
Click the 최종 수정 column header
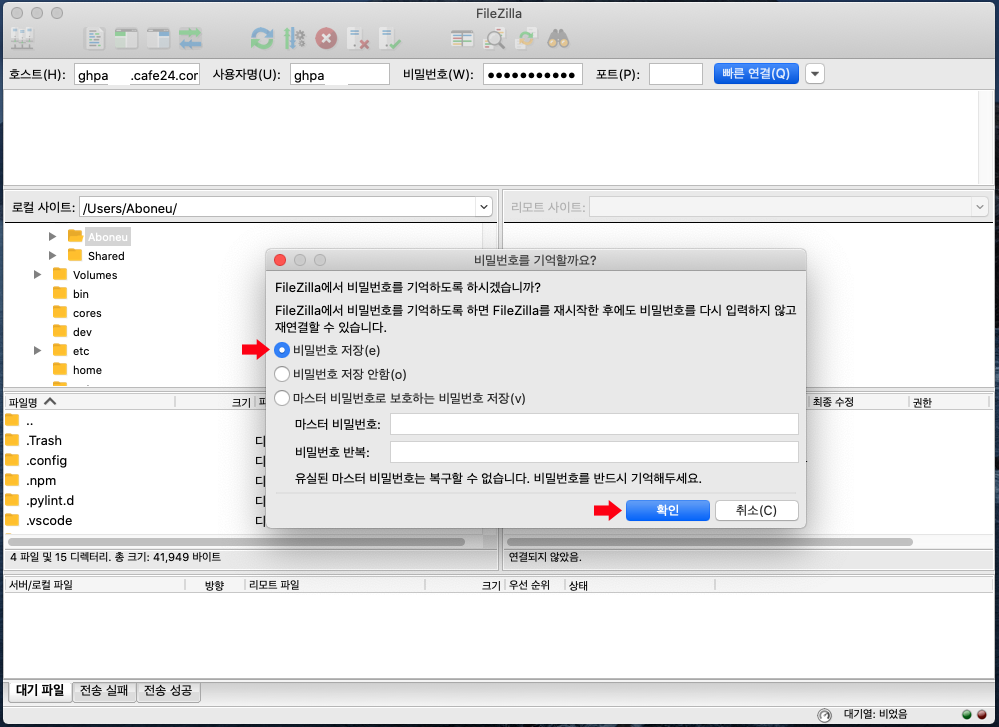click(x=858, y=402)
